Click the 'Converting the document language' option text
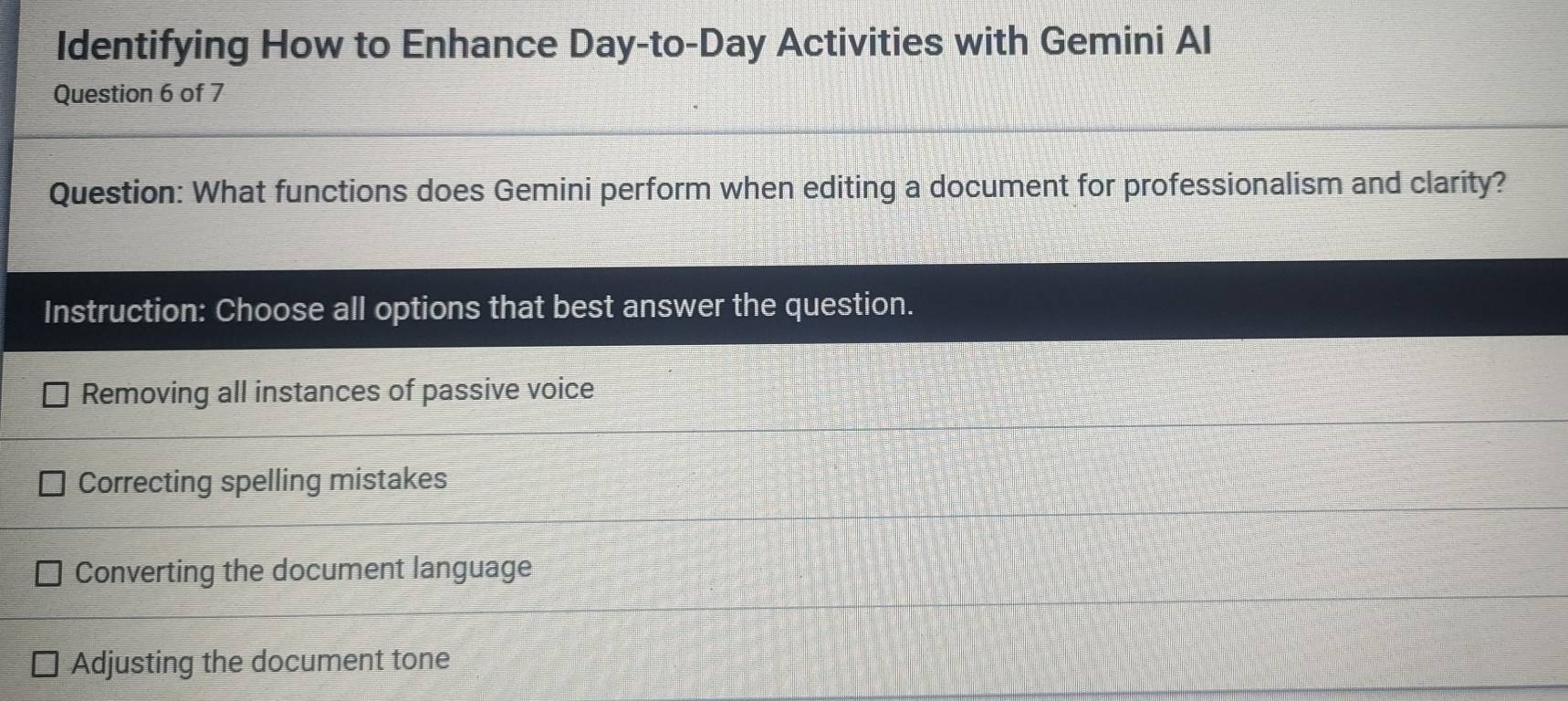The height and width of the screenshot is (701, 1568). click(303, 570)
